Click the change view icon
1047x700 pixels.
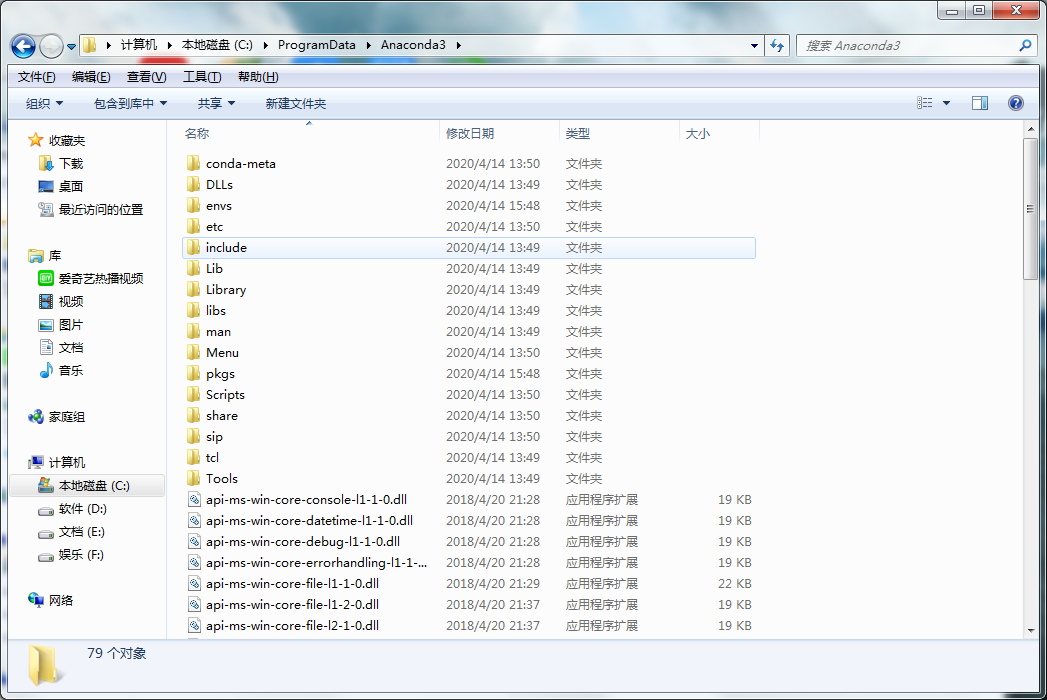click(x=925, y=103)
